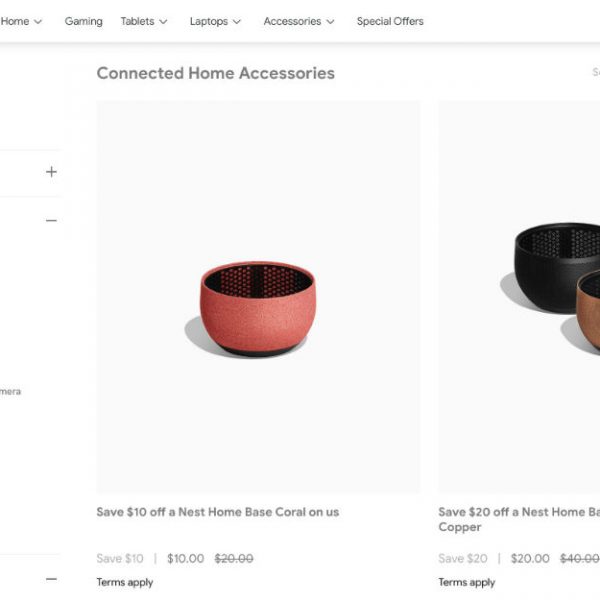Image resolution: width=600 pixels, height=600 pixels.
Task: Open the Gaming navigation item
Action: click(83, 22)
